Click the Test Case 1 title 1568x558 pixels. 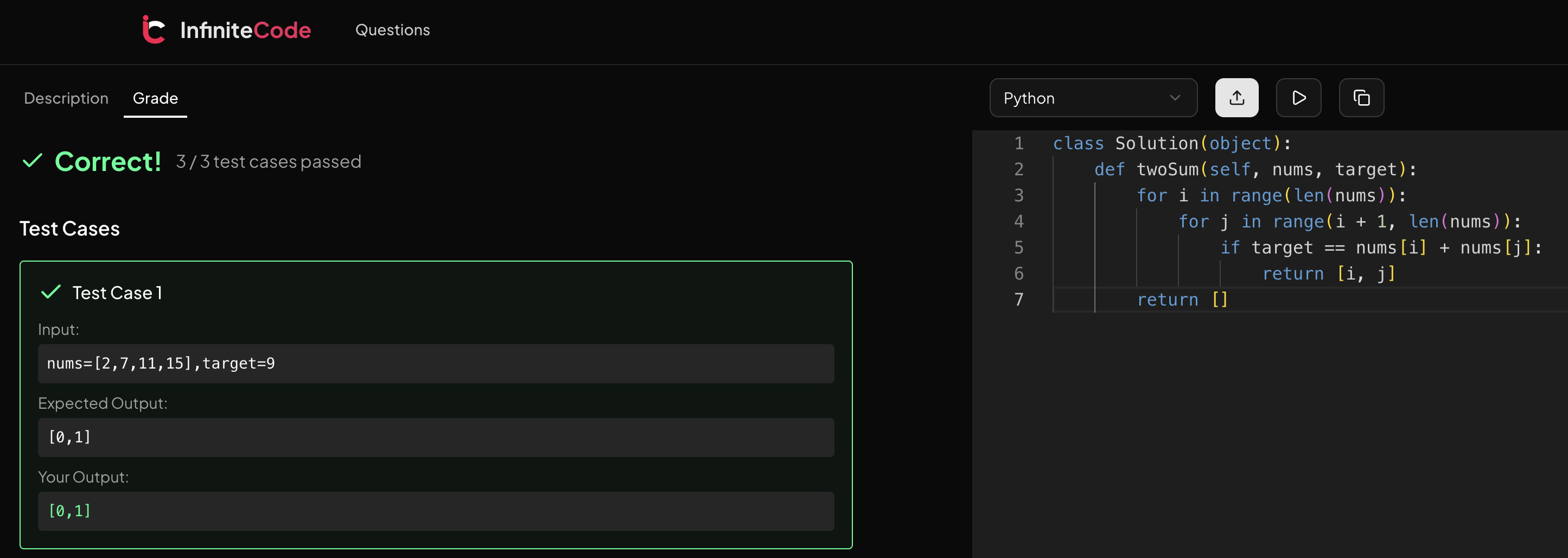(117, 293)
